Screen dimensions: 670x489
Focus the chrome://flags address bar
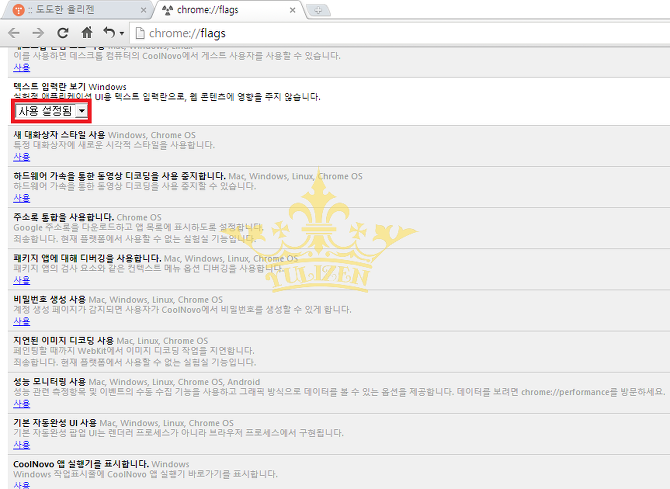tap(402, 33)
